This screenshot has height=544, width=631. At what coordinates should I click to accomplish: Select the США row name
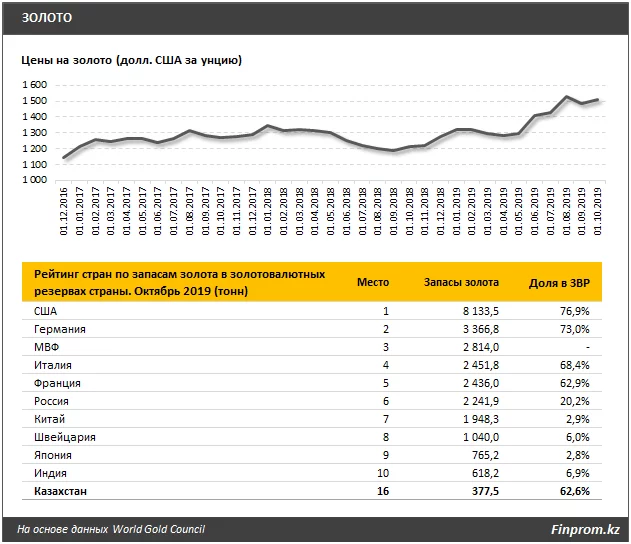click(47, 311)
